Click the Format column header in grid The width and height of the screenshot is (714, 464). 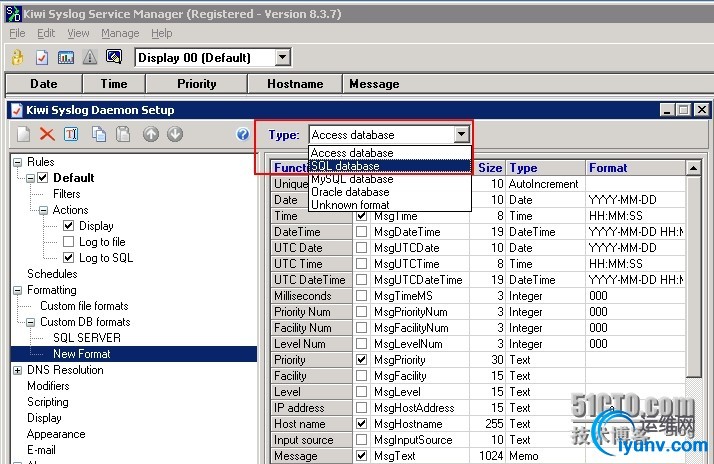(x=635, y=168)
